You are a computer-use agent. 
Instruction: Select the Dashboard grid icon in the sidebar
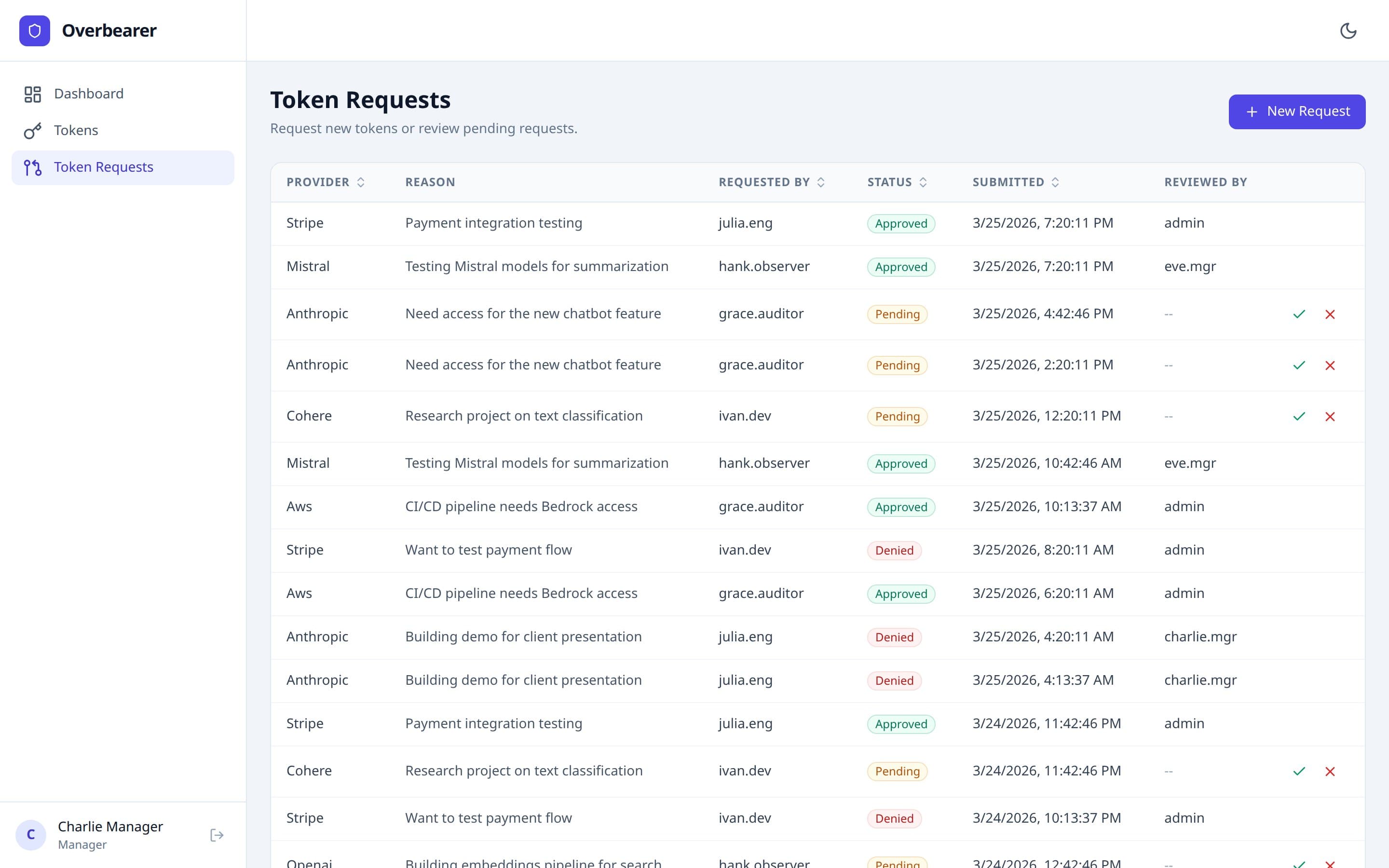click(x=32, y=94)
